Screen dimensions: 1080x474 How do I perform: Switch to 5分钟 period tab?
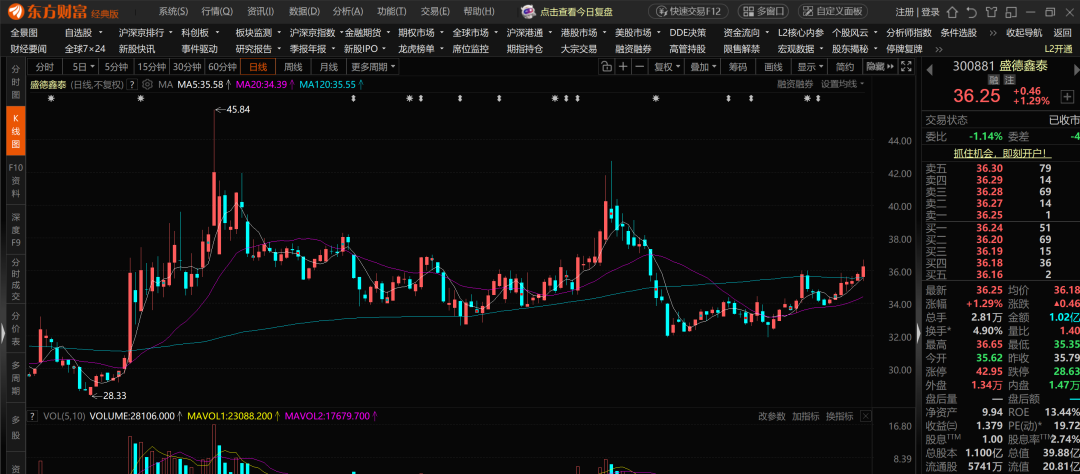[116, 67]
